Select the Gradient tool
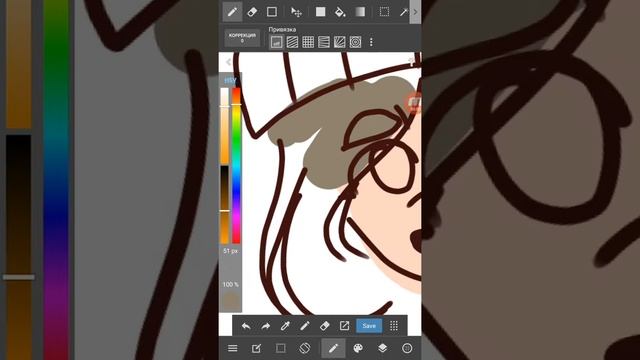 [x=360, y=12]
